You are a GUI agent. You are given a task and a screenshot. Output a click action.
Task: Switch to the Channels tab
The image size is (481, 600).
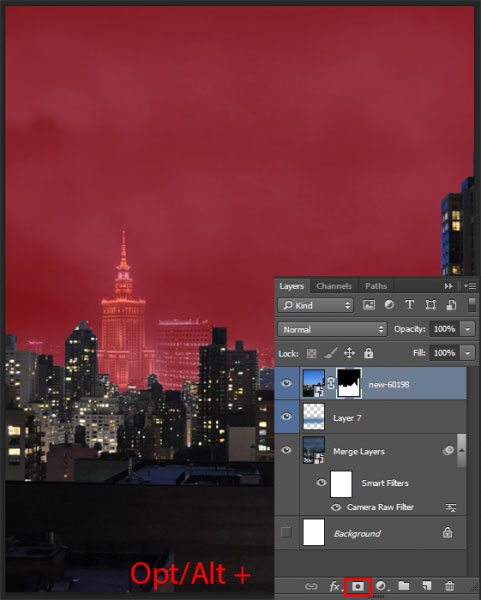pos(334,286)
